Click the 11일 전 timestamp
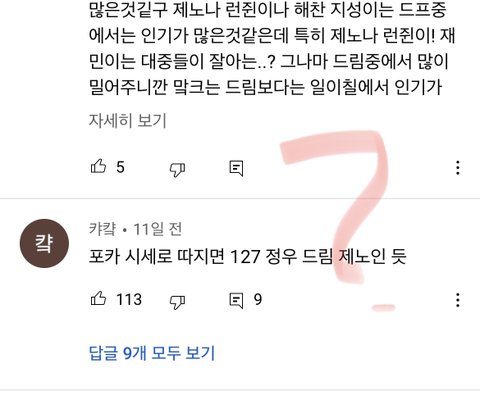Screen dimensions: 480x400 (x=158, y=229)
